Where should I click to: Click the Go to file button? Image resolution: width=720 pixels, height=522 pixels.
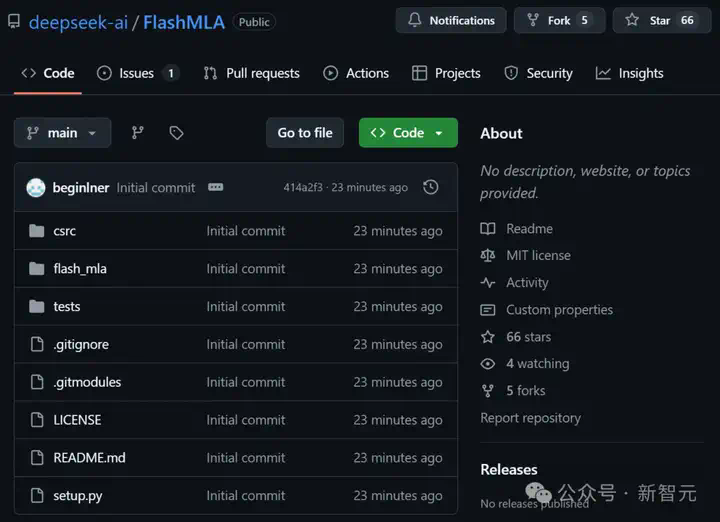tap(305, 133)
